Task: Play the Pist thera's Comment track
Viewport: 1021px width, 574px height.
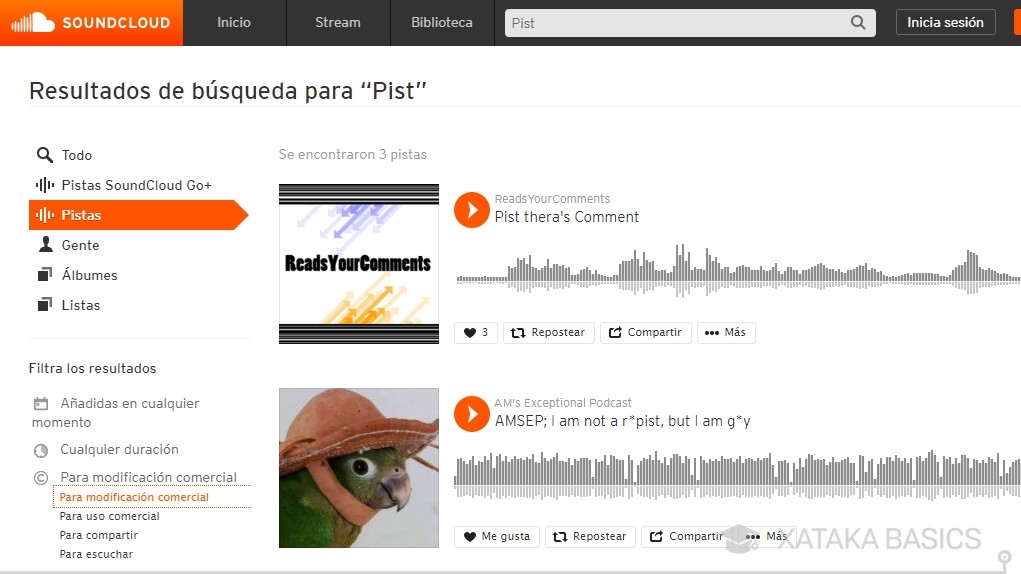Action: pyautogui.click(x=471, y=210)
